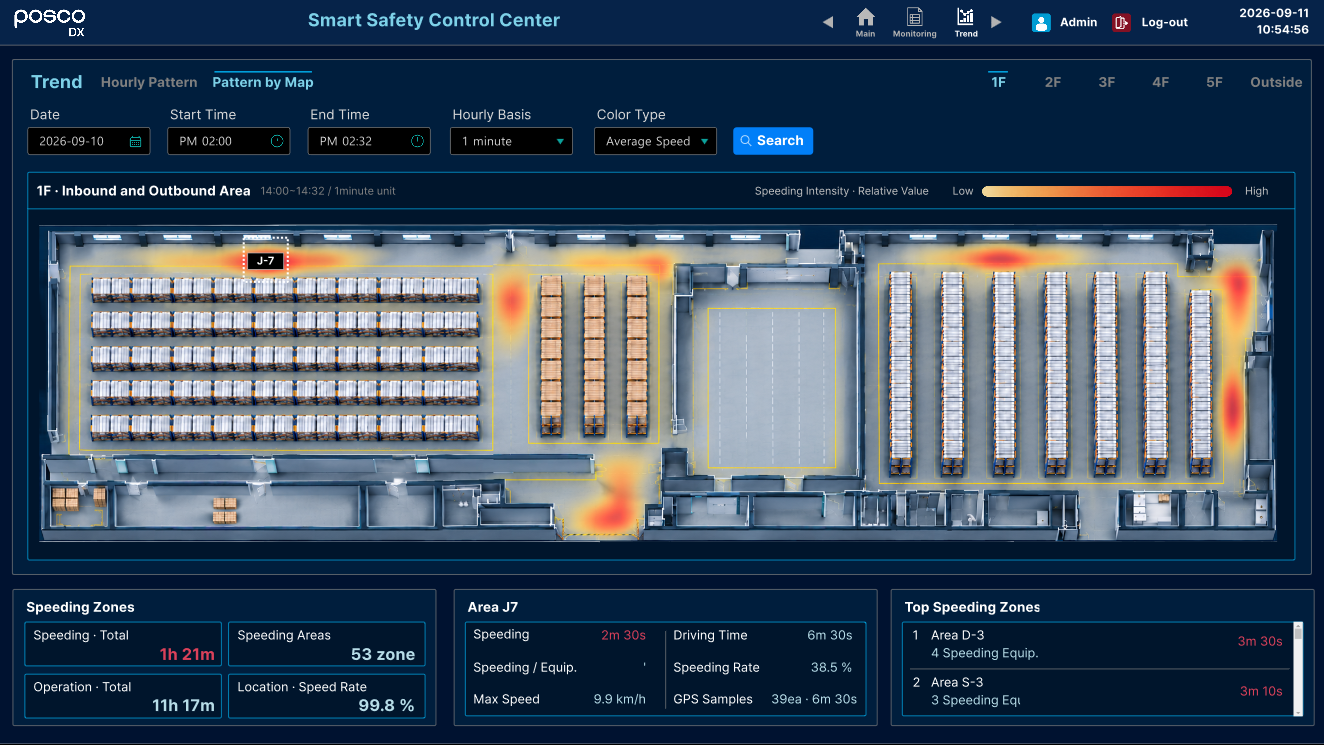This screenshot has height=745, width=1324.
Task: Select Area D-3 in Top Speeding Zones
Action: pos(1097,643)
